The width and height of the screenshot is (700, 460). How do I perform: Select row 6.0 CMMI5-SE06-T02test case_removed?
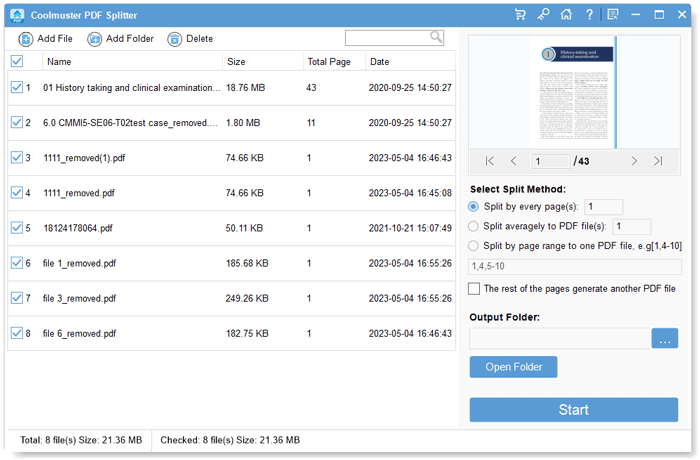pos(232,122)
